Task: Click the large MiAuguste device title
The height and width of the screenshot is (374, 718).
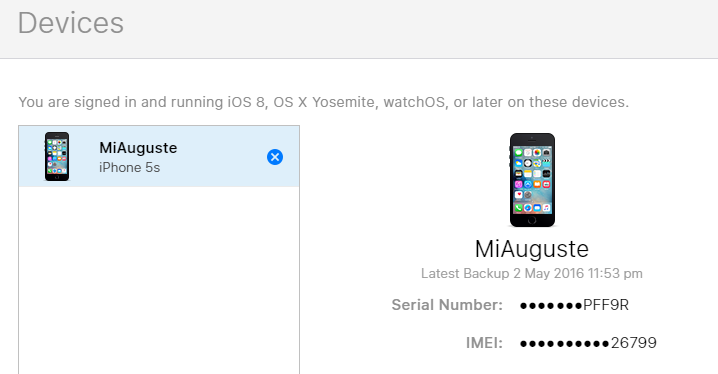Action: tap(532, 249)
